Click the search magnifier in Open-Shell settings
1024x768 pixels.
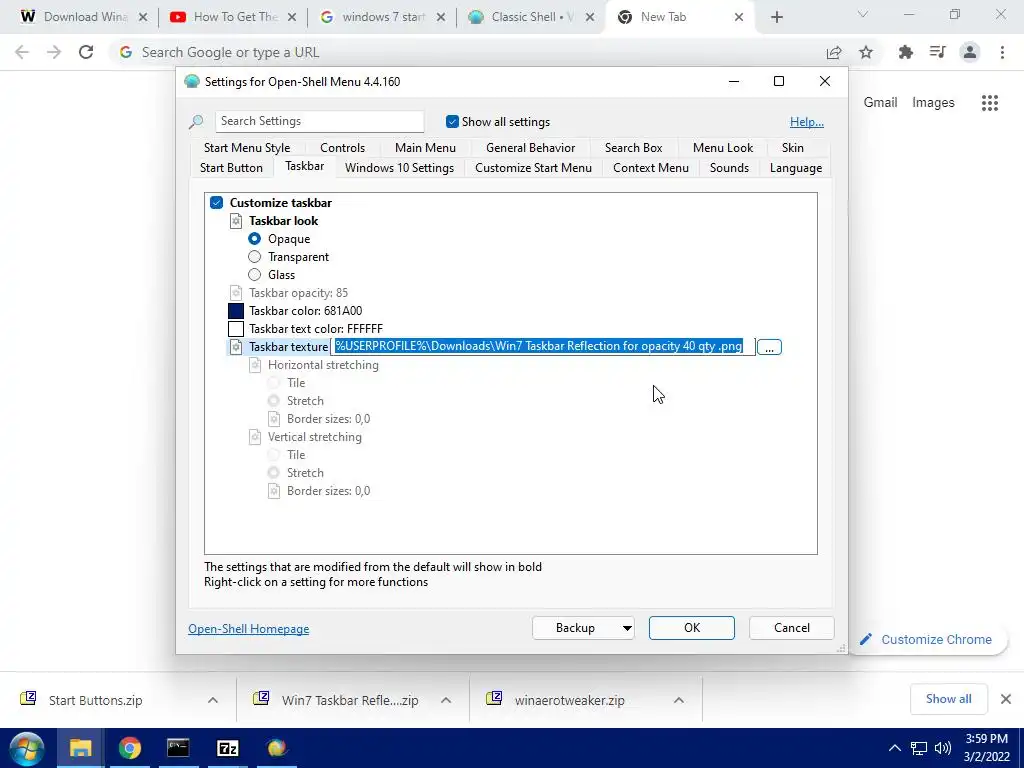click(196, 121)
